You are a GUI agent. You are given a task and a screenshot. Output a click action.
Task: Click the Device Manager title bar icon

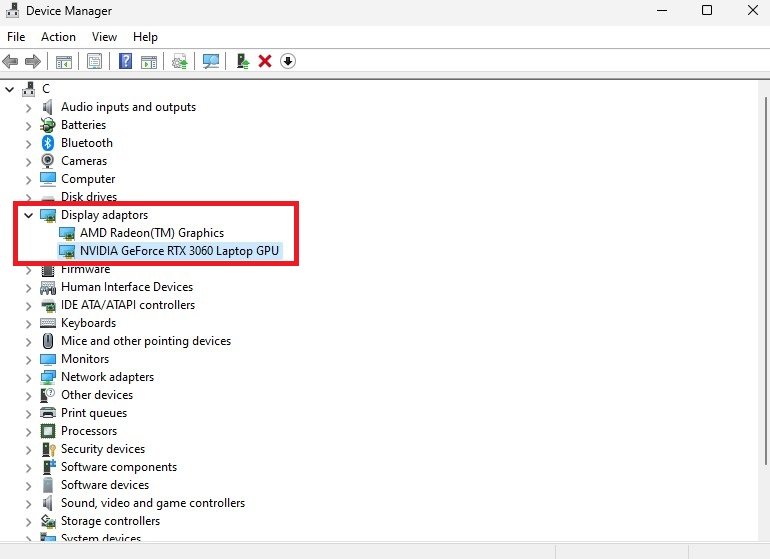point(12,10)
